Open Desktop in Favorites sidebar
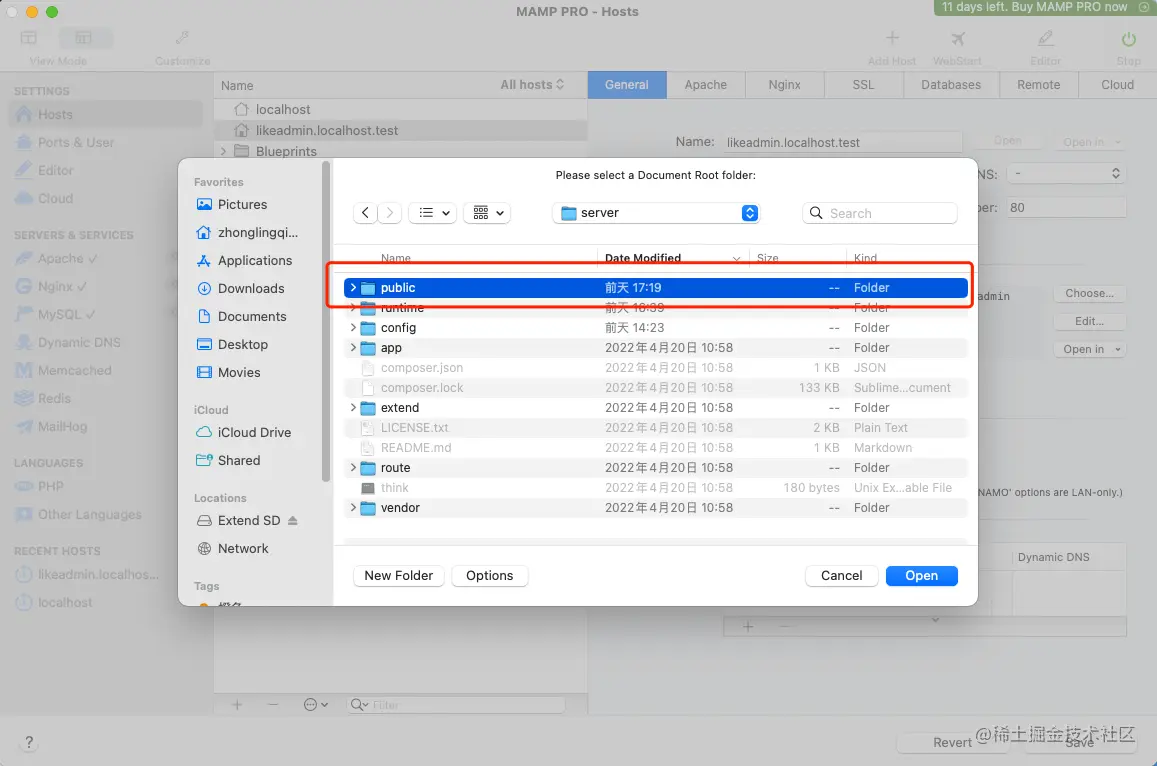 pos(232,345)
